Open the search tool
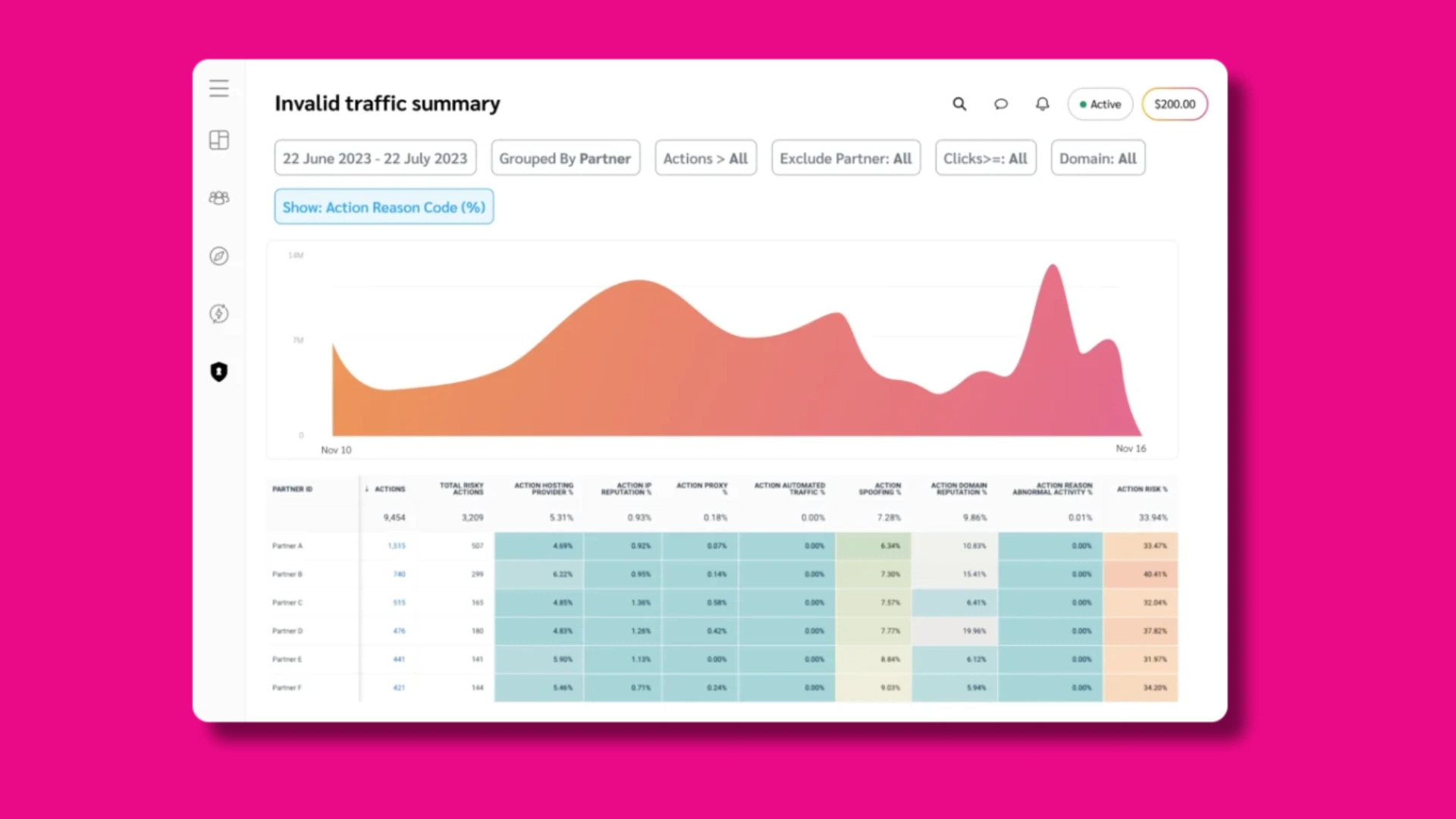Viewport: 1456px width, 819px height. click(959, 104)
